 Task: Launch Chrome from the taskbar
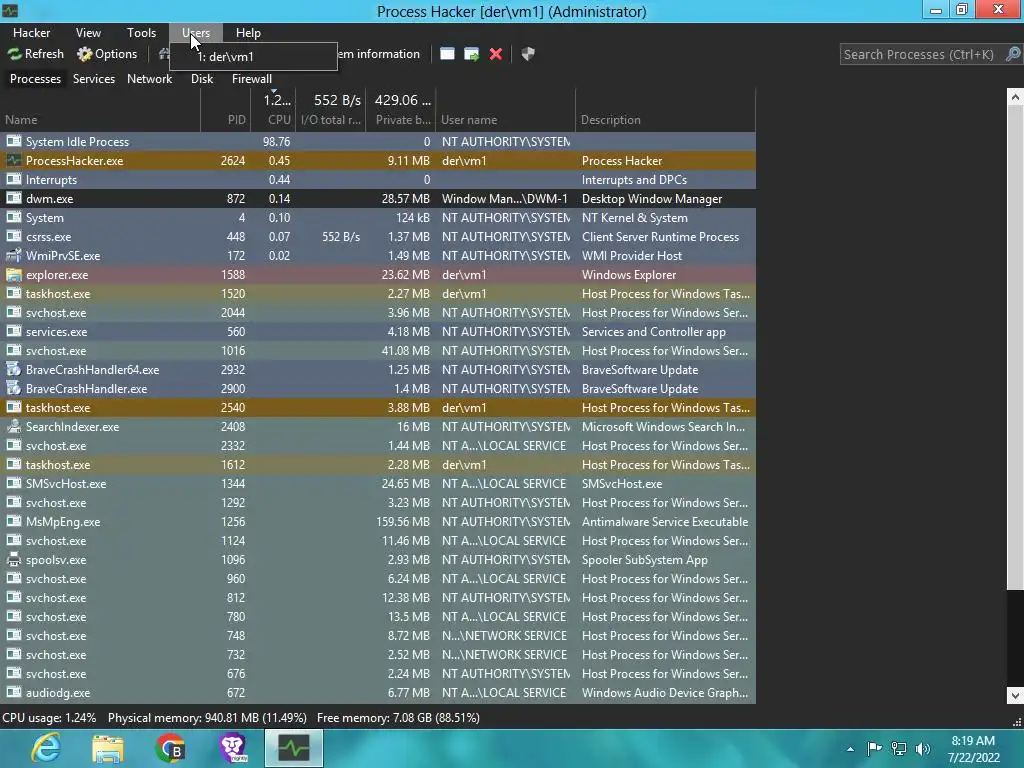pyautogui.click(x=170, y=748)
